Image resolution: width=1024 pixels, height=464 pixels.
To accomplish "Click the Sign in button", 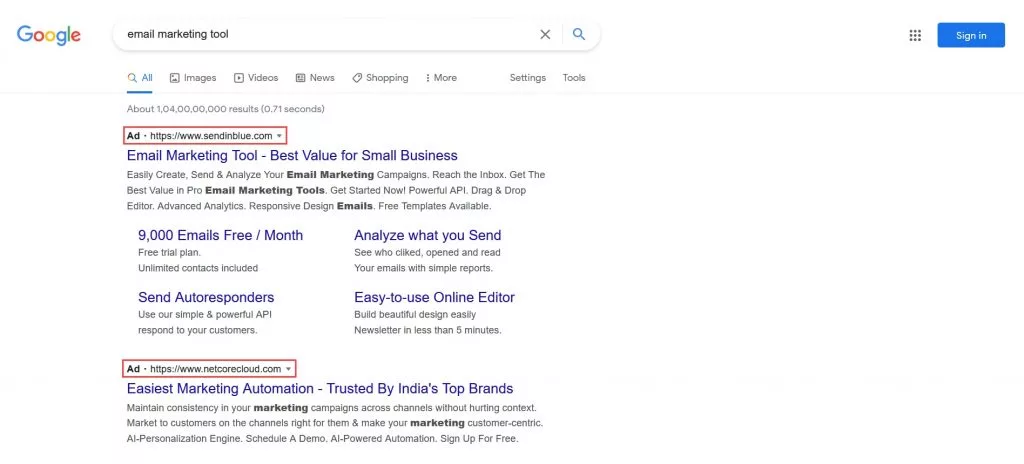I will (x=971, y=35).
